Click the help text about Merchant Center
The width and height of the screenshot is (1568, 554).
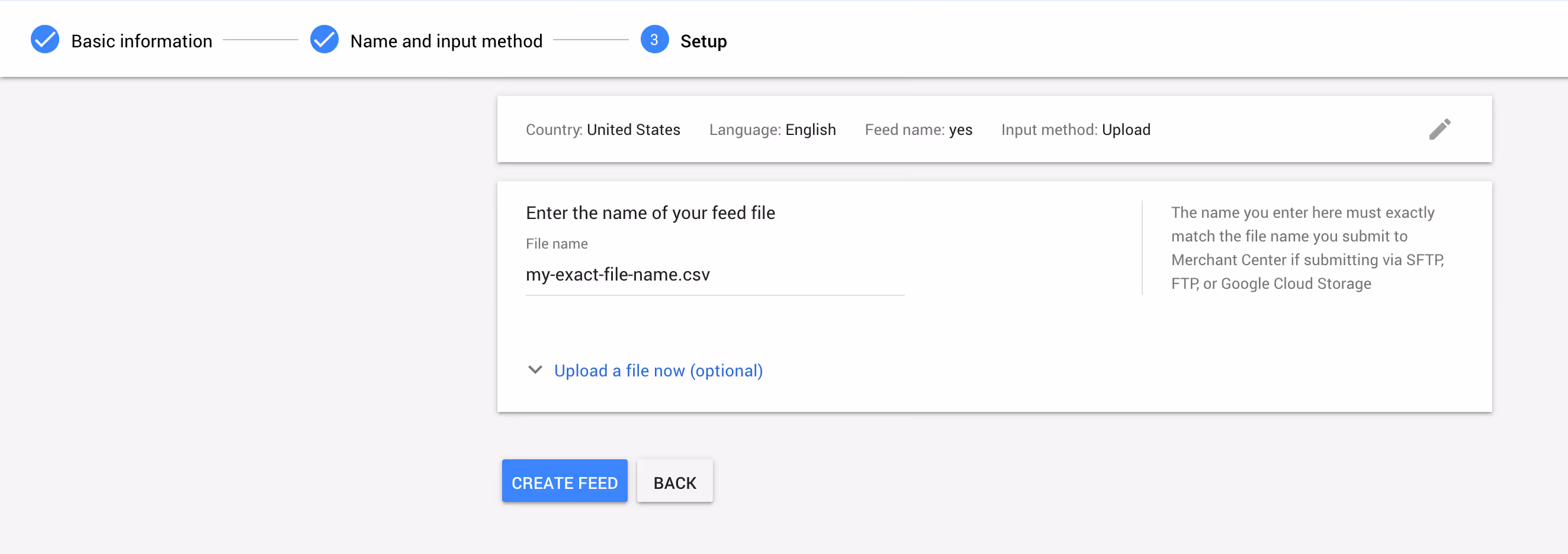point(1307,247)
